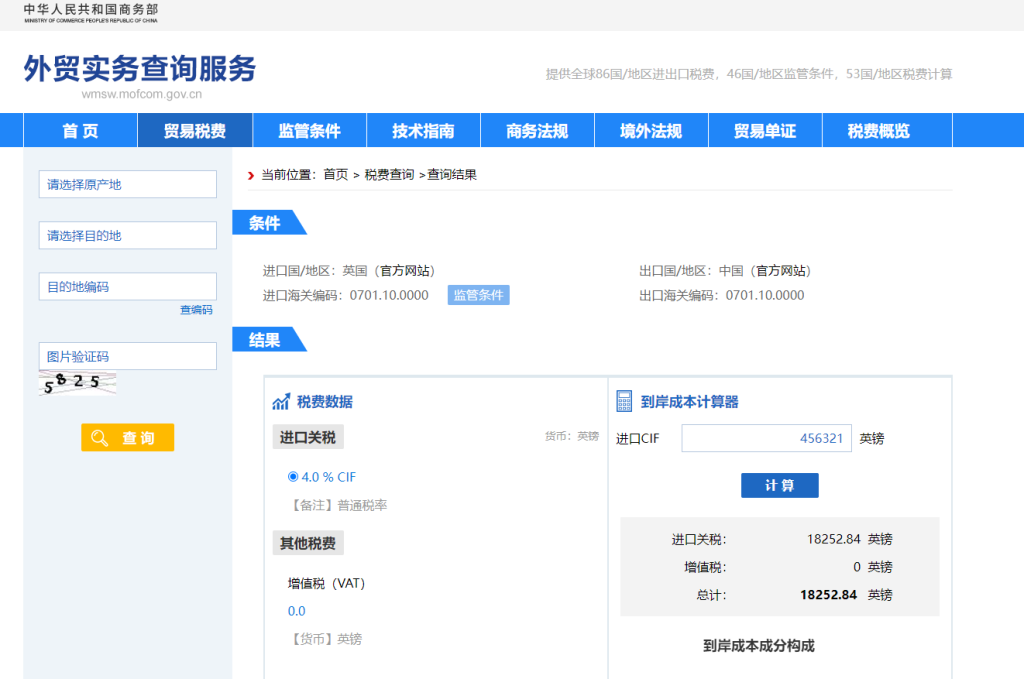Click the blue 计算 button

pos(779,485)
